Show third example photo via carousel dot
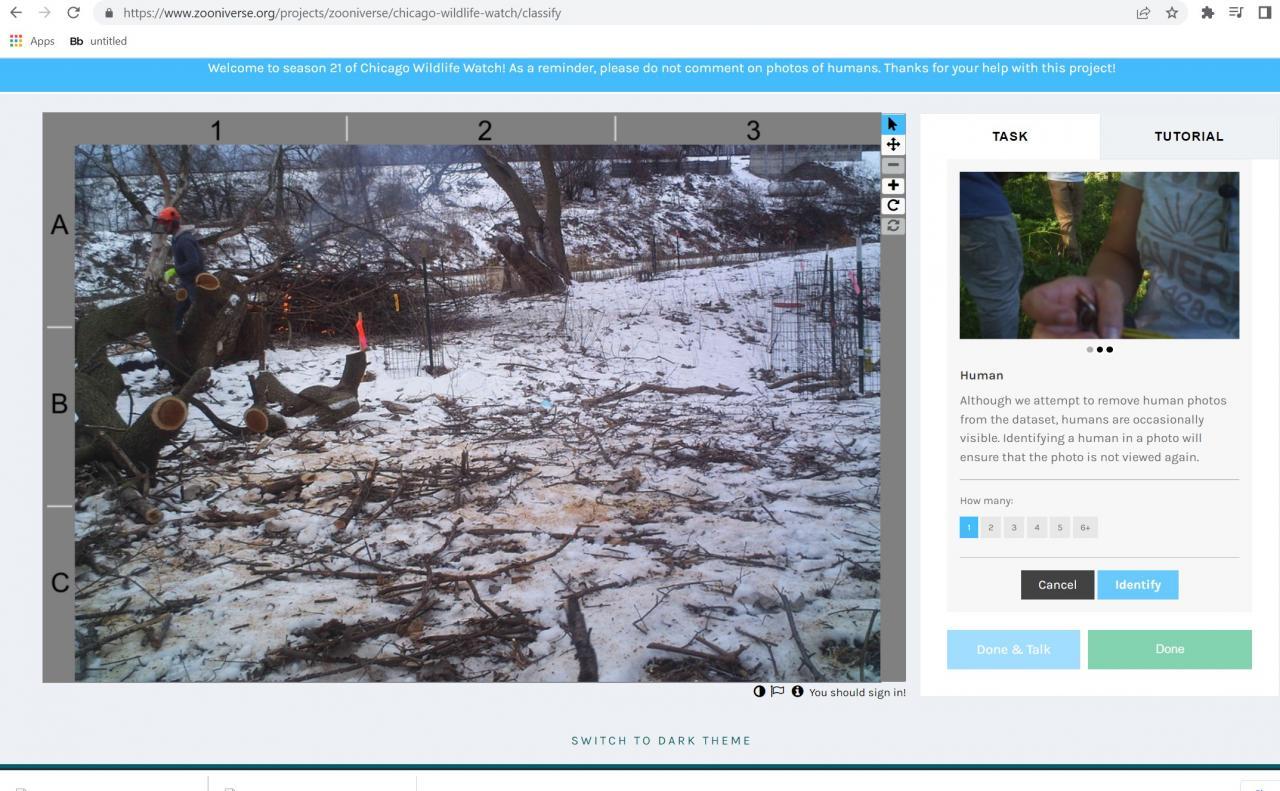1280x791 pixels. 1110,349
